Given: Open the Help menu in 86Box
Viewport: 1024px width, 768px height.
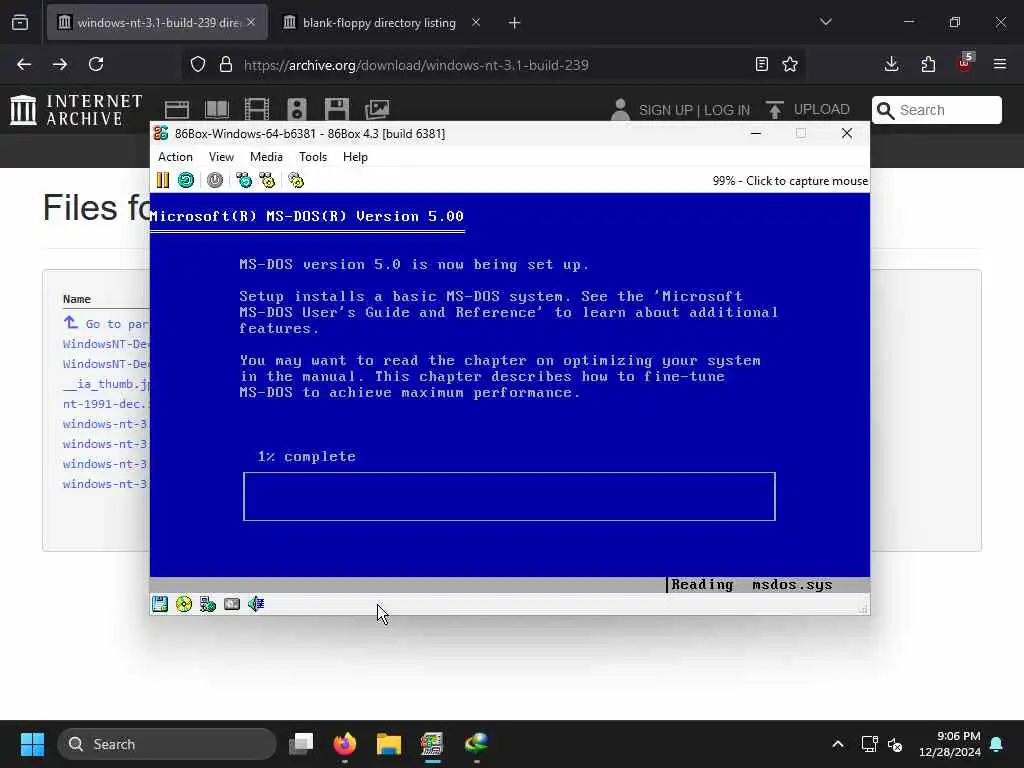Looking at the screenshot, I should click(355, 157).
